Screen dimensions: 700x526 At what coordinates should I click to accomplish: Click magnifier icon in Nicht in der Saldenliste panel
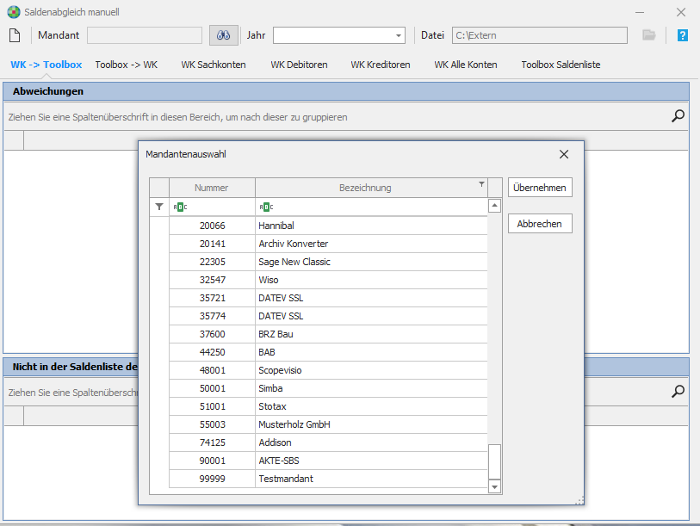click(x=678, y=392)
